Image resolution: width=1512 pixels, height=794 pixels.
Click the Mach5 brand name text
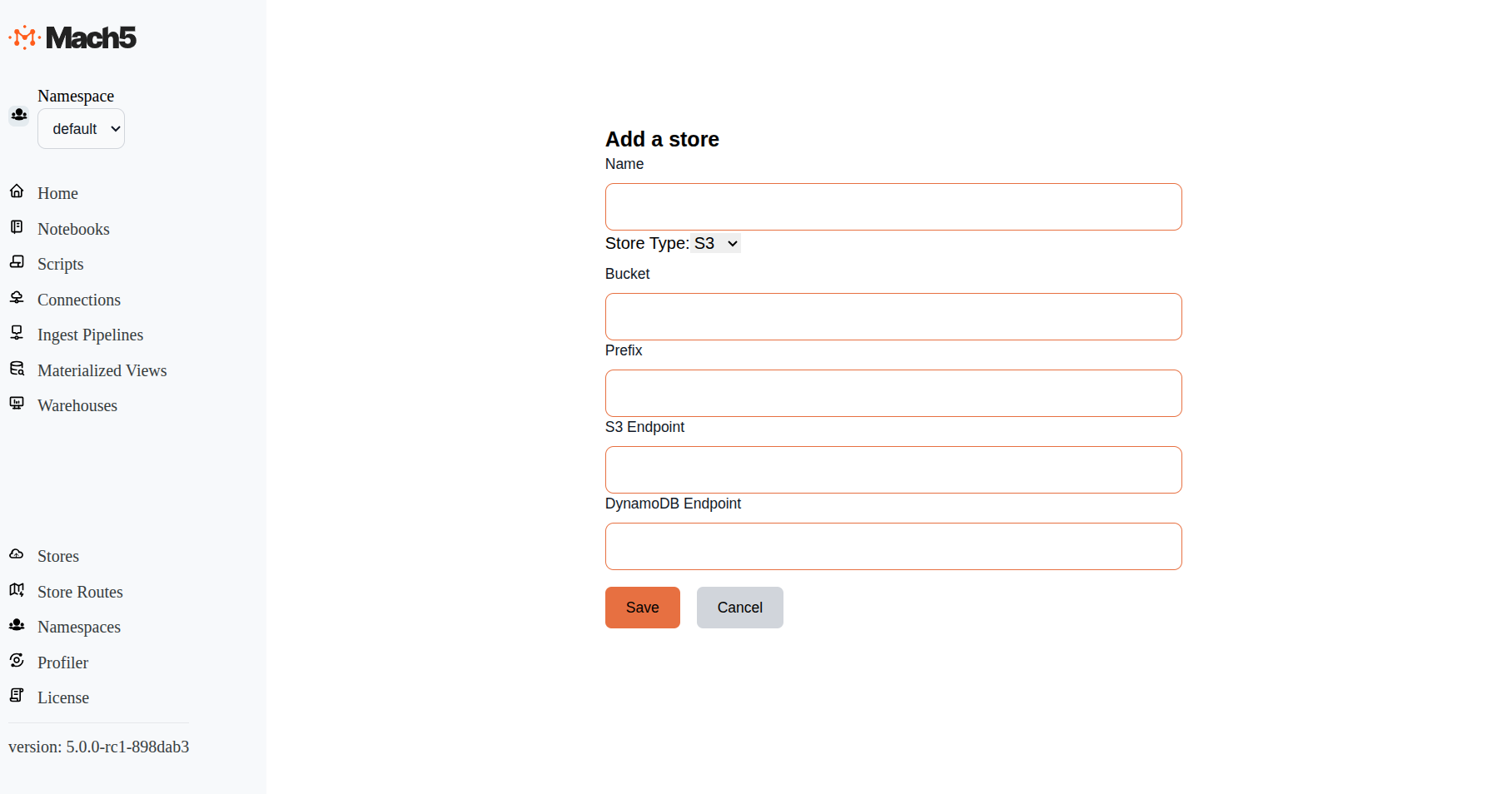(x=91, y=37)
